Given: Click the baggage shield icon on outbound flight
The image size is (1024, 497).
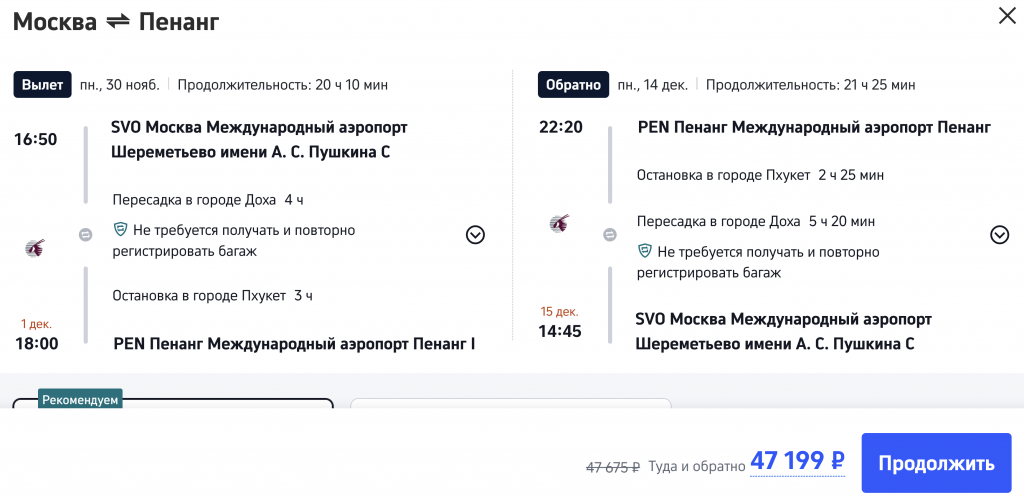Looking at the screenshot, I should coord(121,230).
